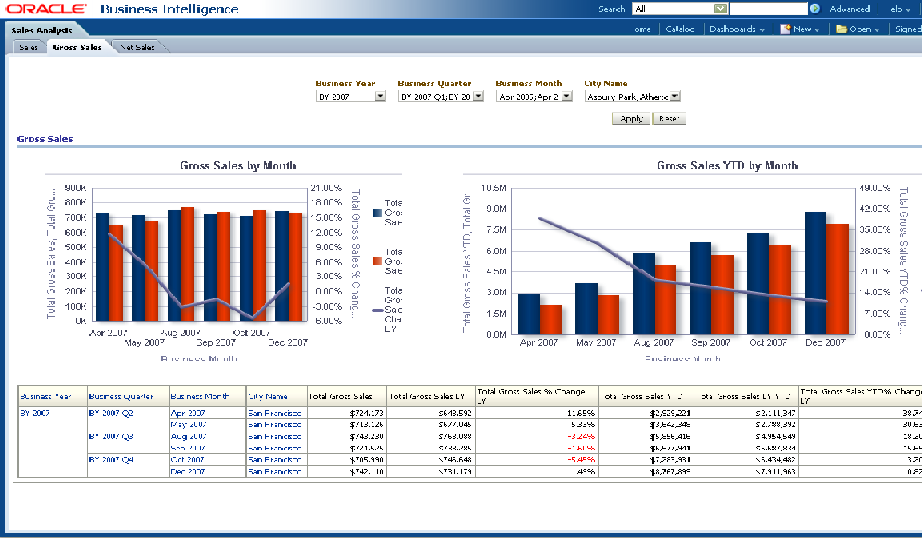Open the City Name dropdown
Screen dimensions: 922x538
(x=675, y=96)
